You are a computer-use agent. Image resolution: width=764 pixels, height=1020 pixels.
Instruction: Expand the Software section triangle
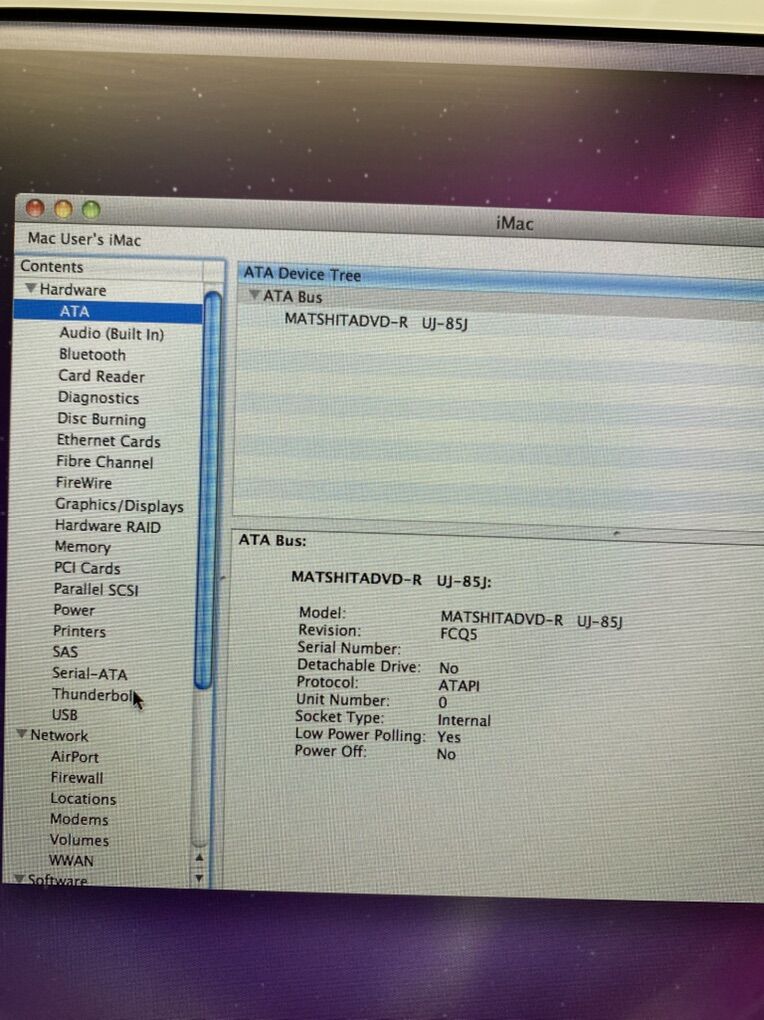pos(20,880)
